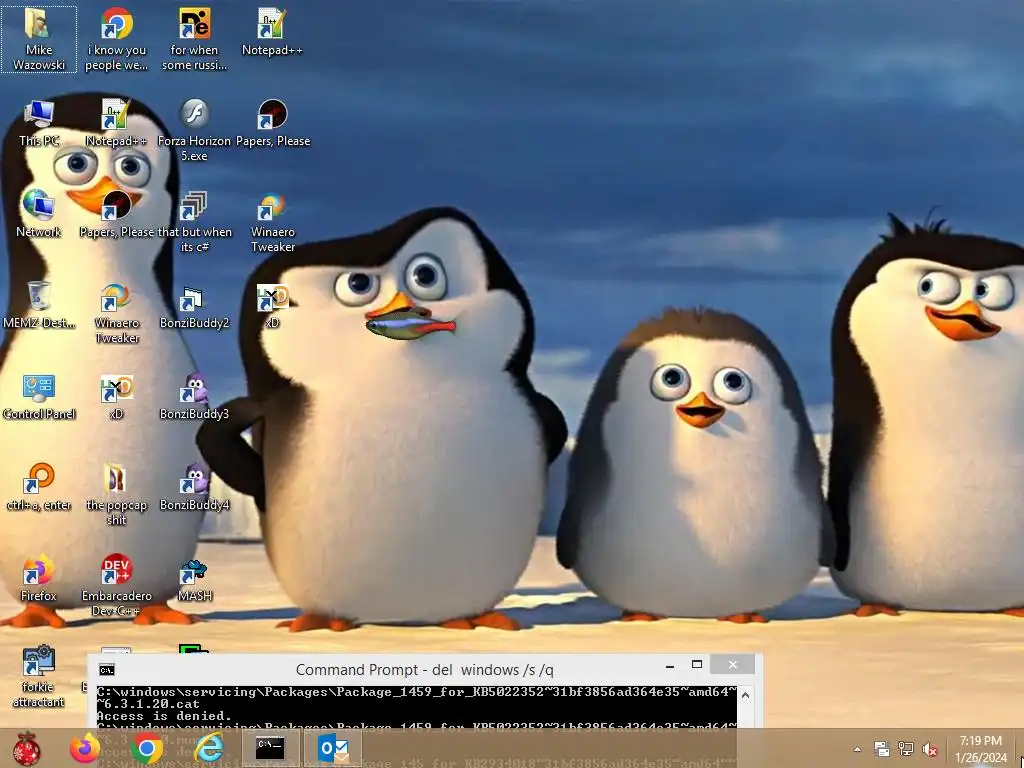This screenshot has width=1024, height=768.
Task: Select the This PC desktop icon
Action: tap(39, 123)
